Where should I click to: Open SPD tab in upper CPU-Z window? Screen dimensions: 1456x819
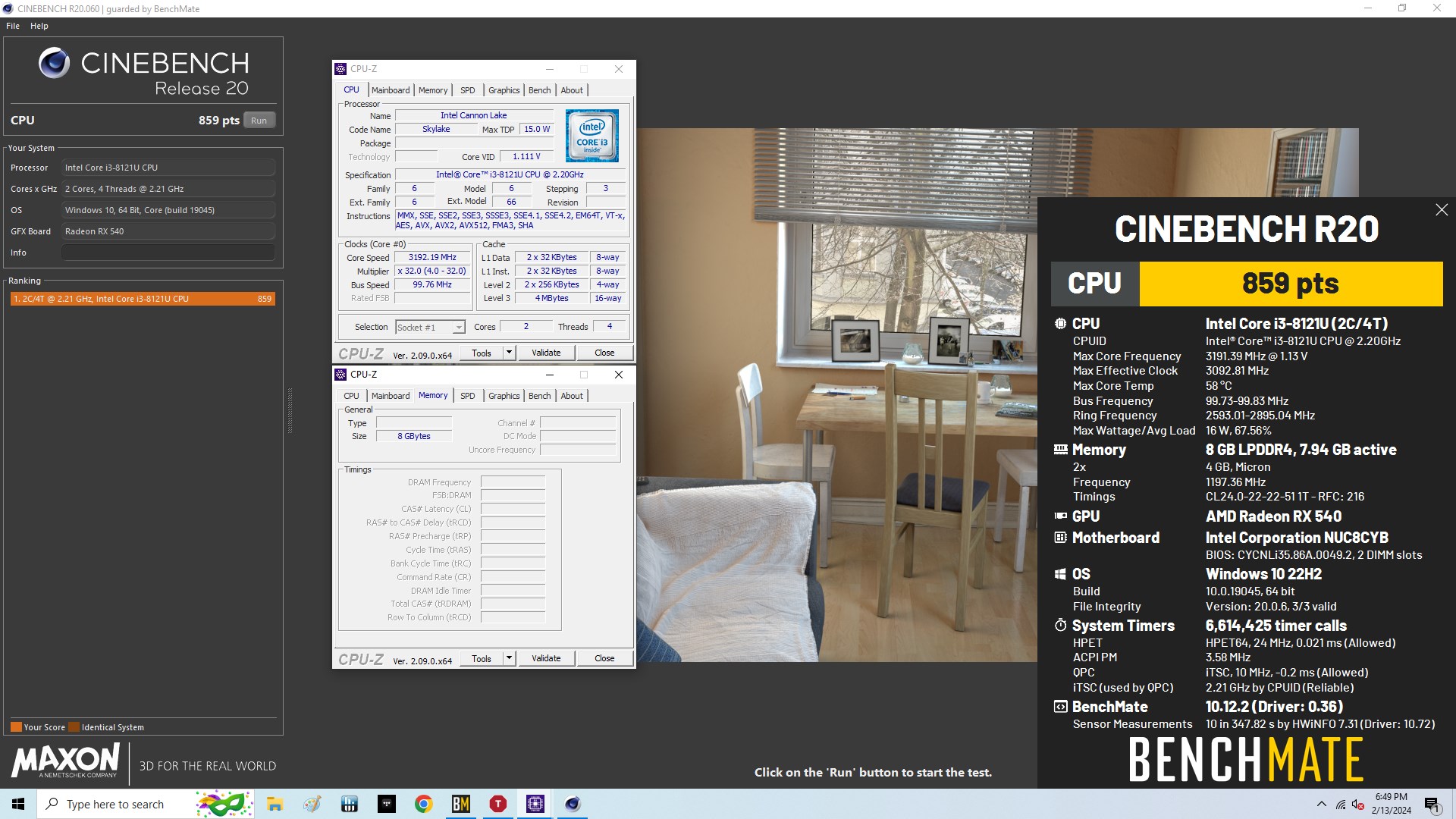click(x=468, y=90)
